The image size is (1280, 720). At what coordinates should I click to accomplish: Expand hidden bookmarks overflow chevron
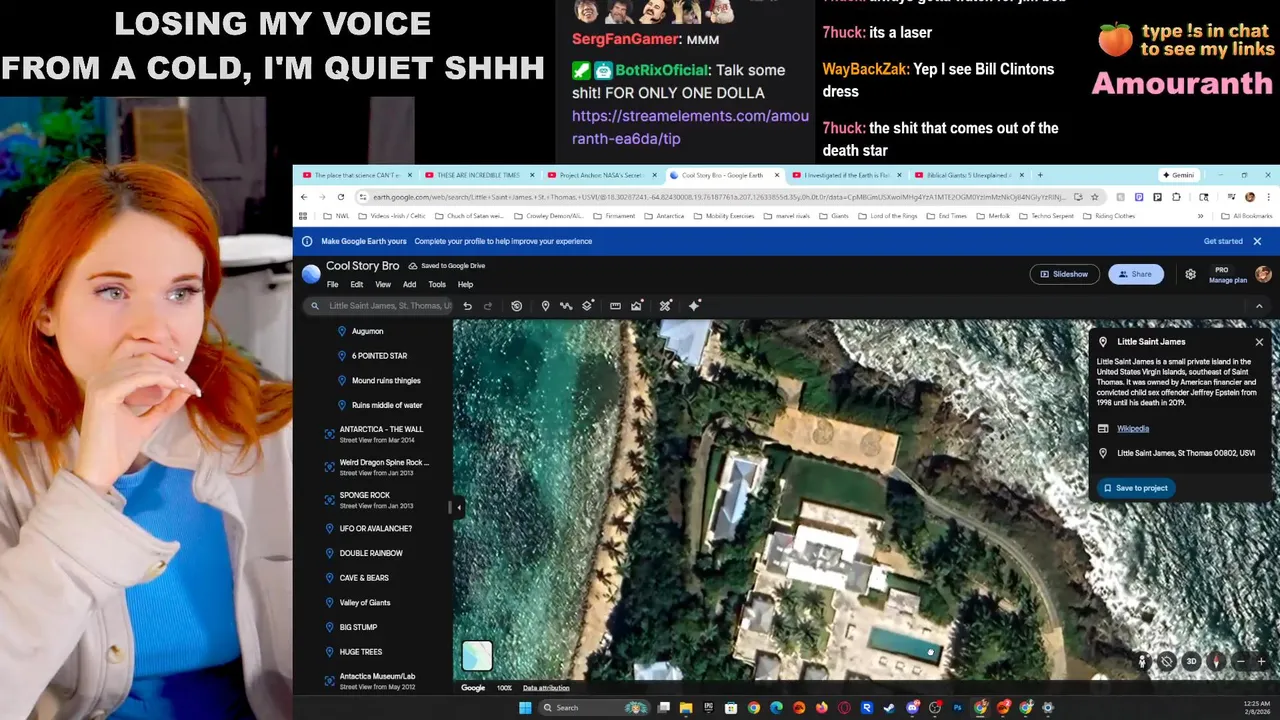click(1200, 216)
